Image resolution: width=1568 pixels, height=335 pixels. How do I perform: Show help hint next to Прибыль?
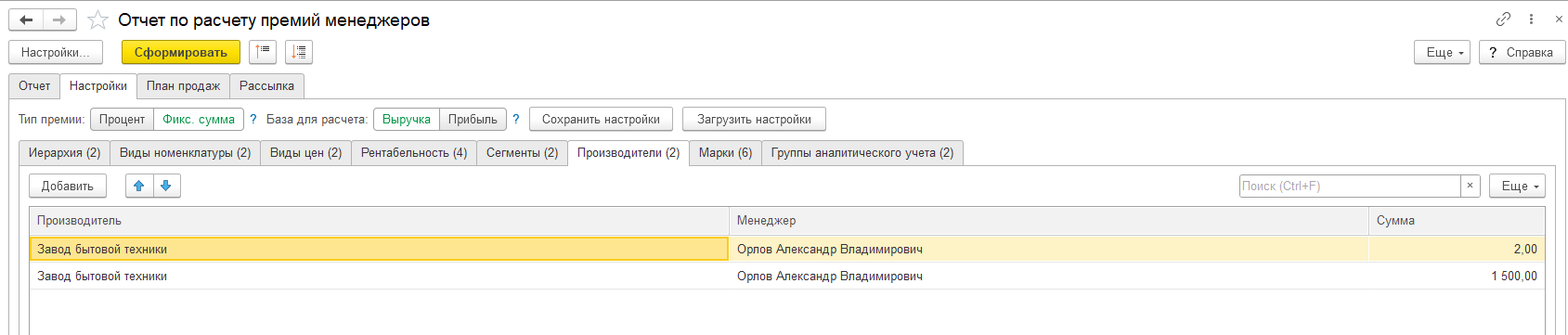click(x=516, y=119)
